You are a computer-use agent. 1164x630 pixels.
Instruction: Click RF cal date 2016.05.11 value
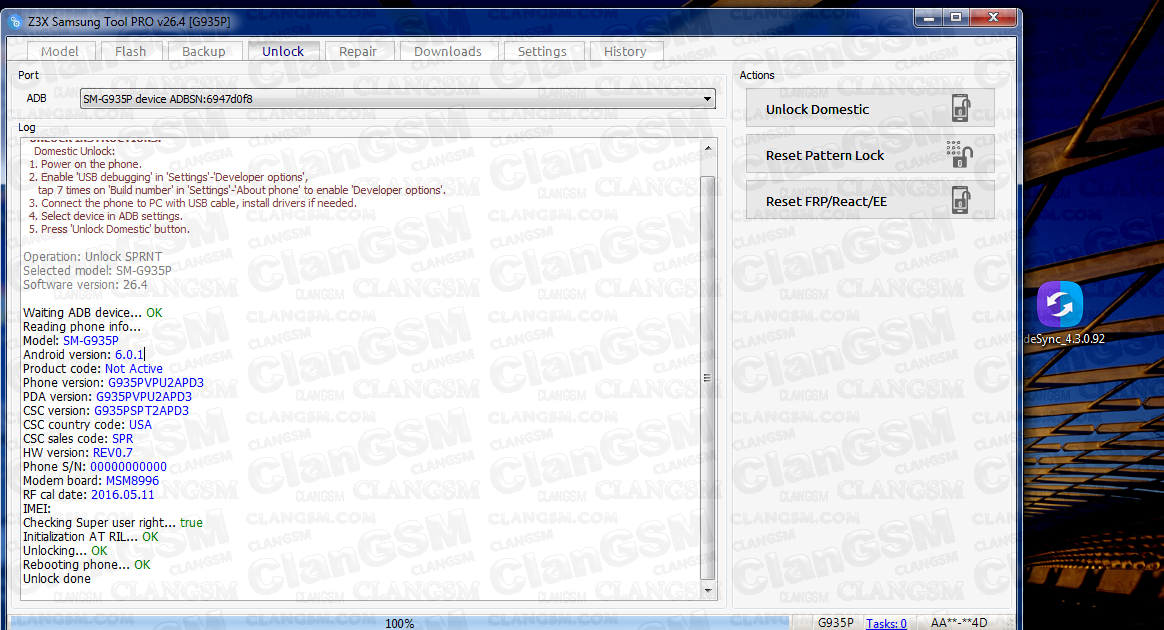click(x=122, y=495)
